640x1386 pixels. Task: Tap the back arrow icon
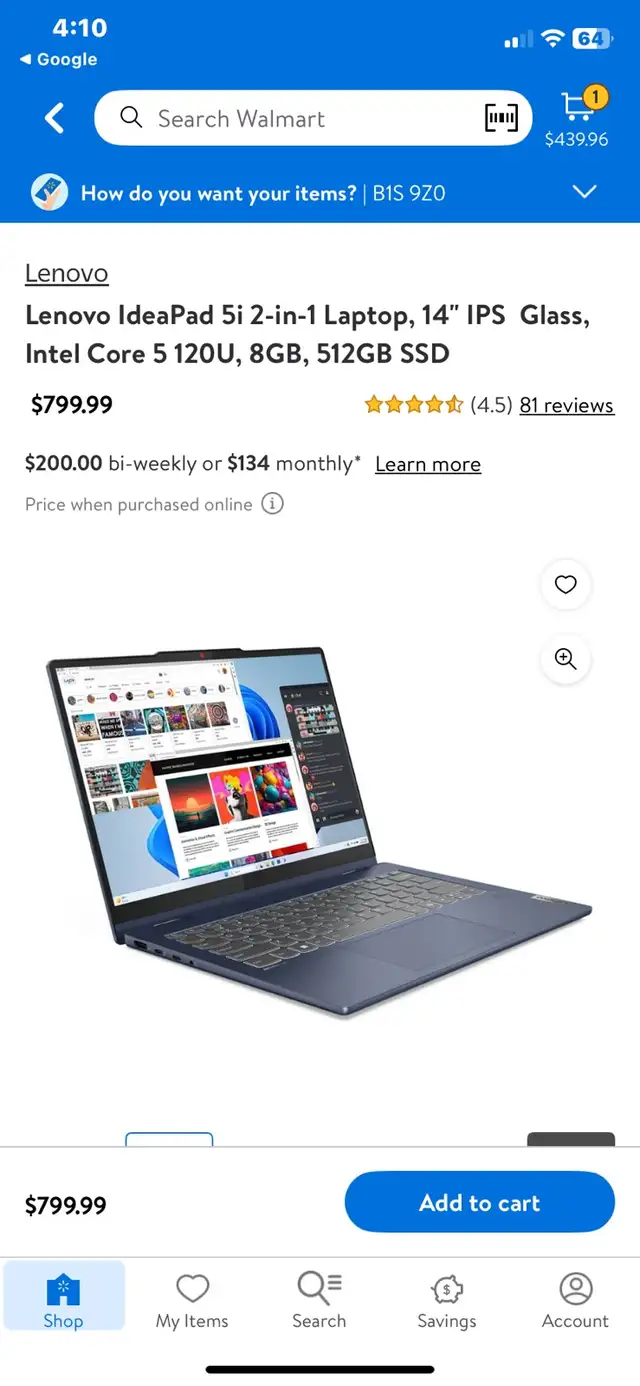click(54, 119)
